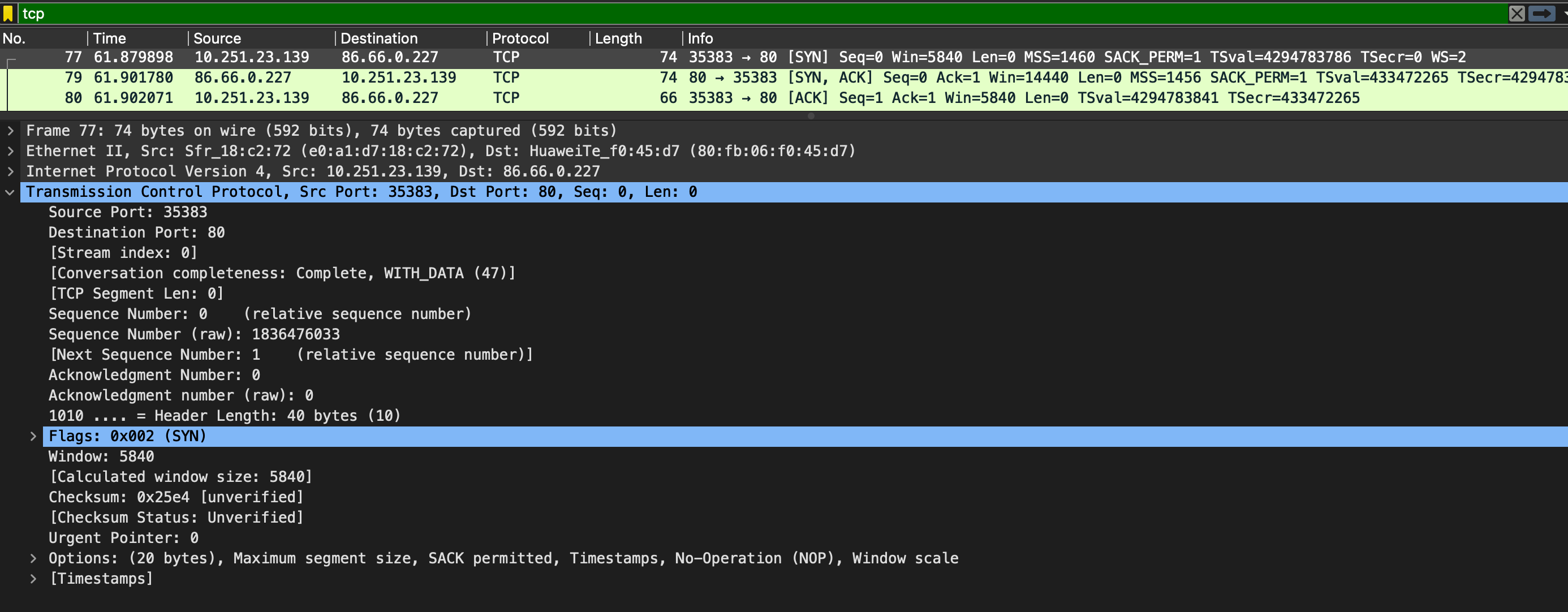1568x612 pixels.
Task: Sort packets by Length column header
Action: [x=636, y=38]
